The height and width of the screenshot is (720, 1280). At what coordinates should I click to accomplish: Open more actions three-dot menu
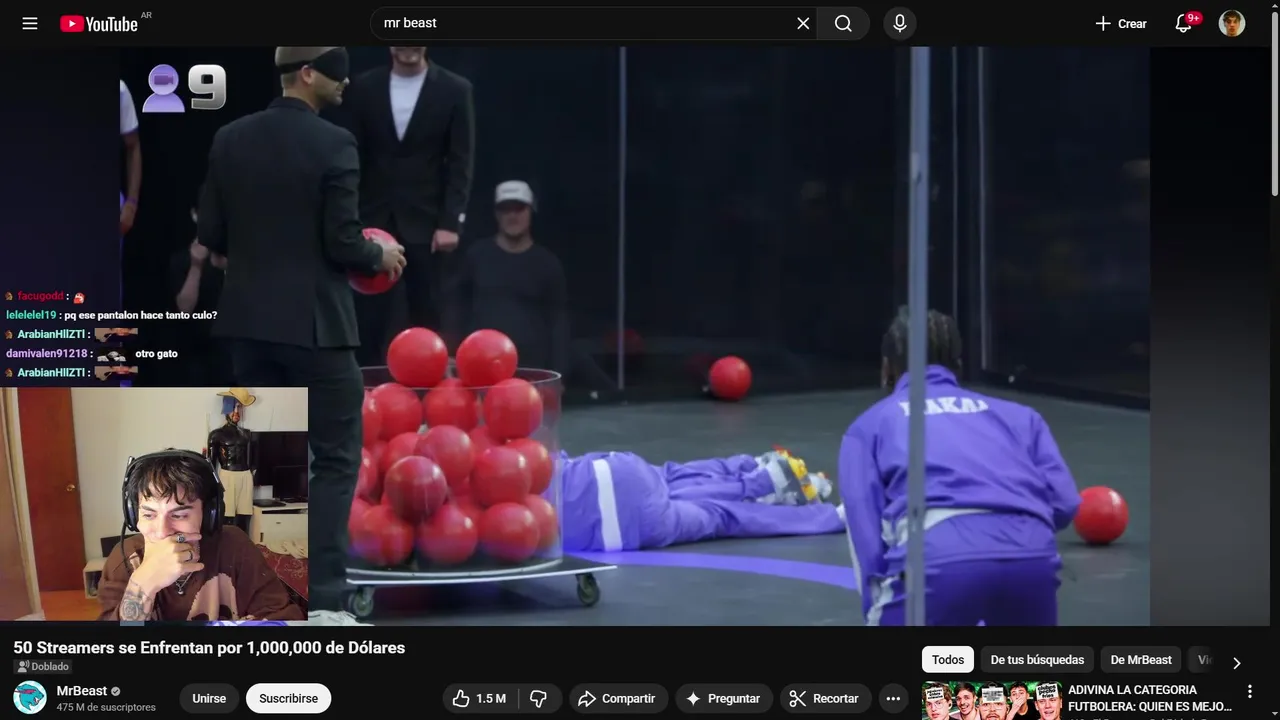click(893, 698)
